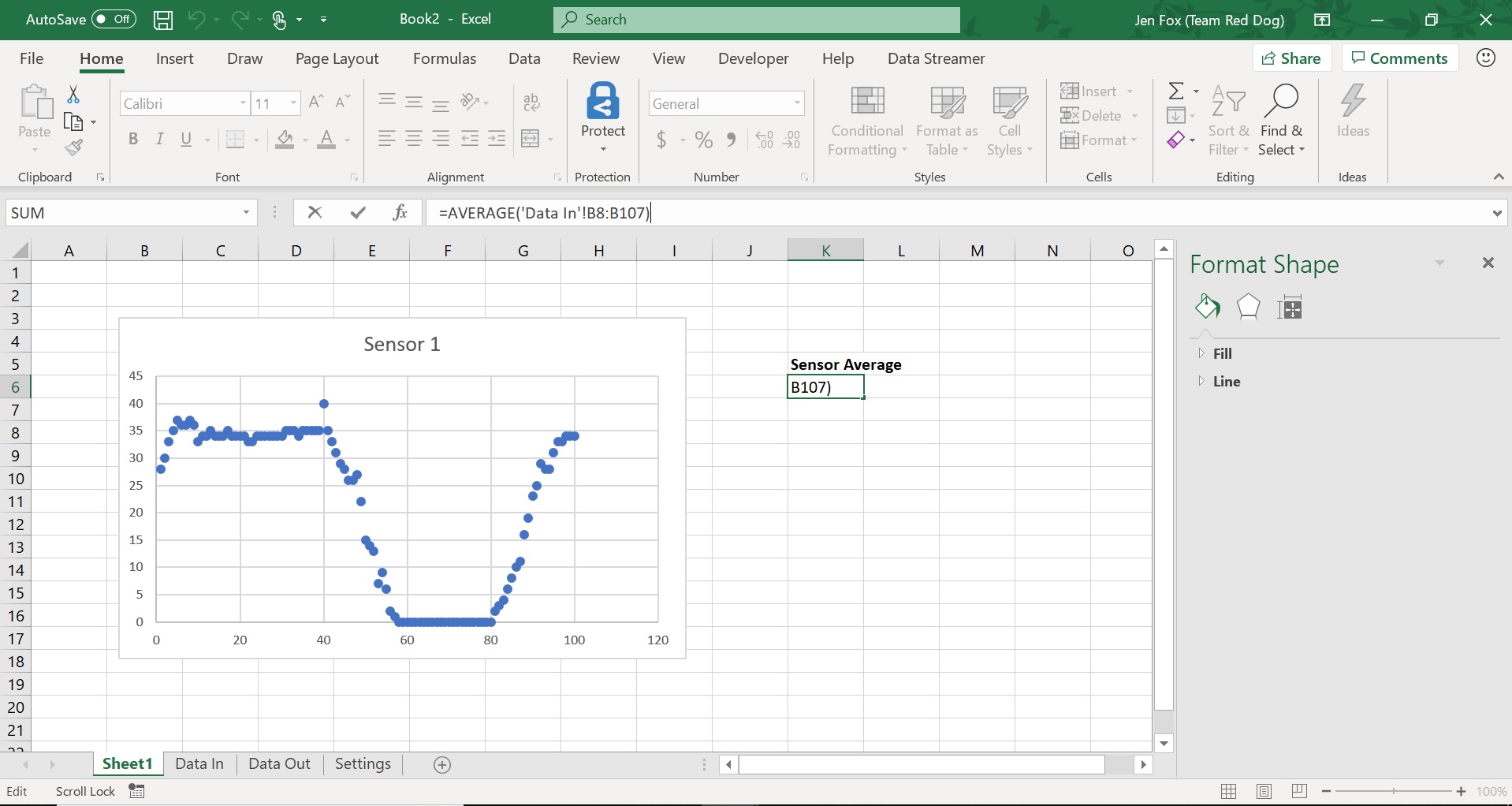Viewport: 1512px width, 806px height.
Task: Confirm the formula with checkmark icon
Action: tap(358, 212)
